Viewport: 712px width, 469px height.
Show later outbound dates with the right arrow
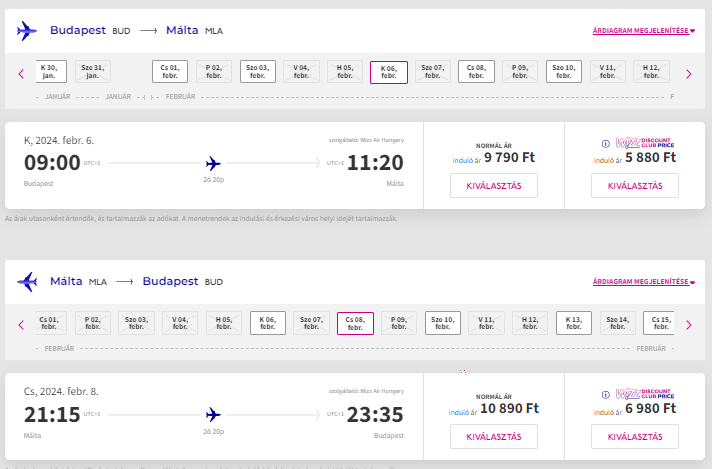[689, 74]
